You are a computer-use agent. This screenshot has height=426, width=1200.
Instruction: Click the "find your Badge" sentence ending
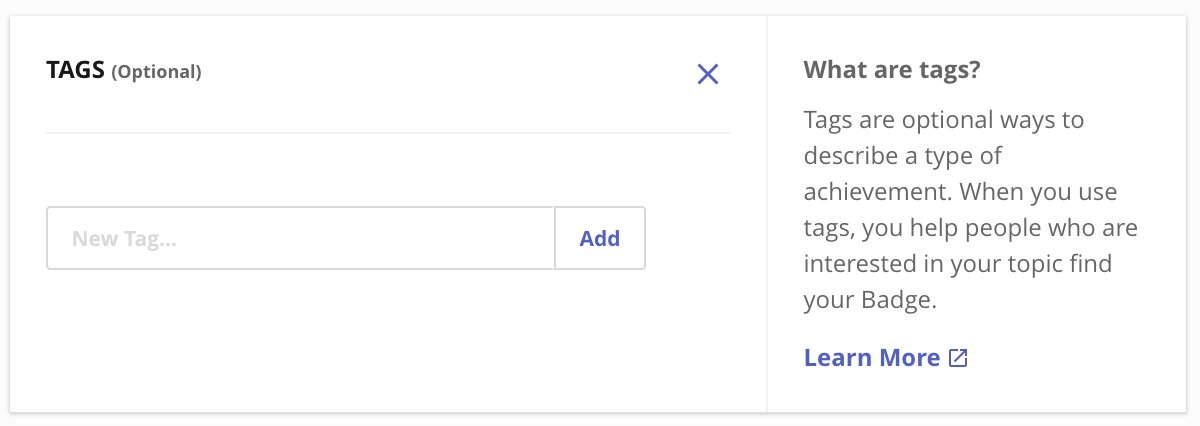(x=870, y=300)
